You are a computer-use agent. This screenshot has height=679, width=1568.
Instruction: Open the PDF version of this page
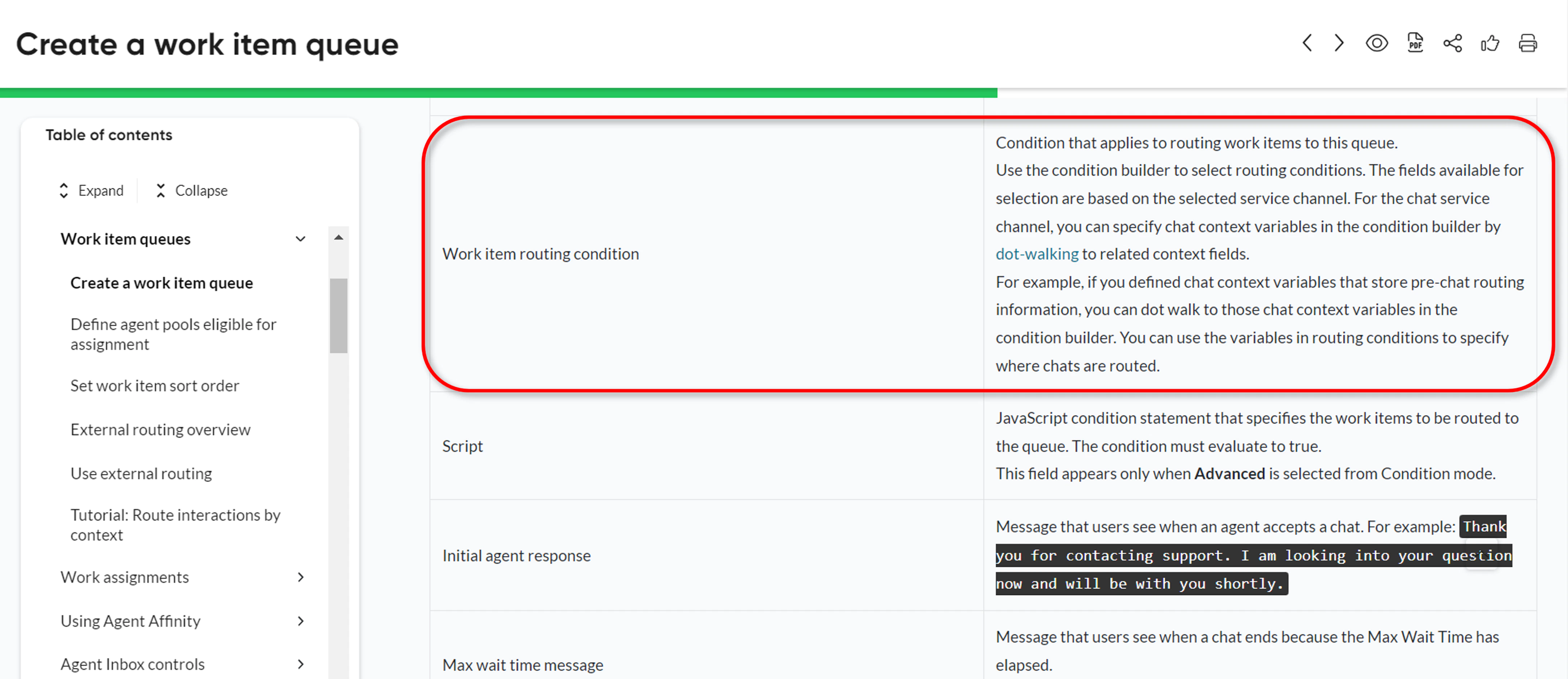click(x=1415, y=43)
